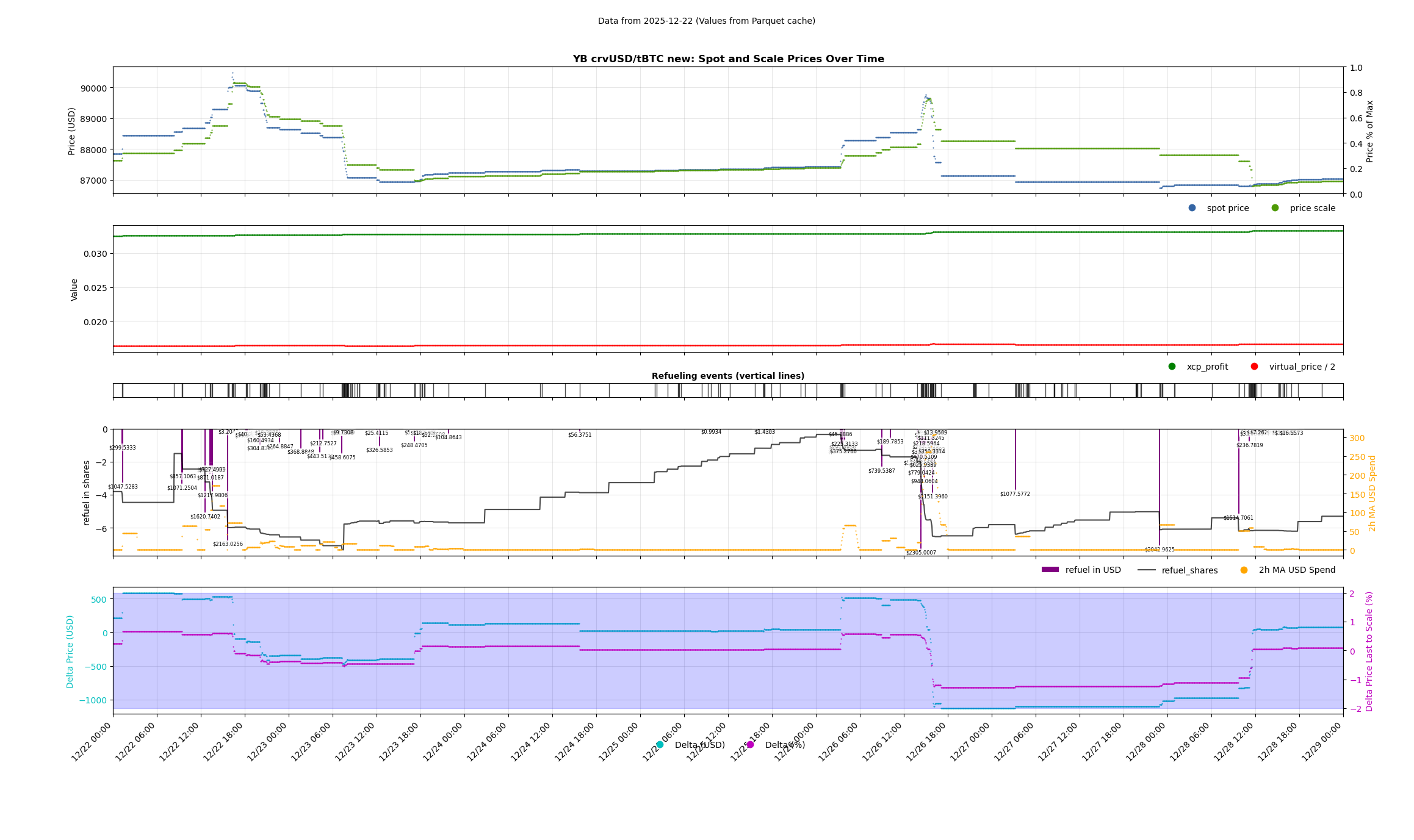The height and width of the screenshot is (840, 1414).
Task: Click the Price (USD) y-axis label
Action: pos(72,131)
